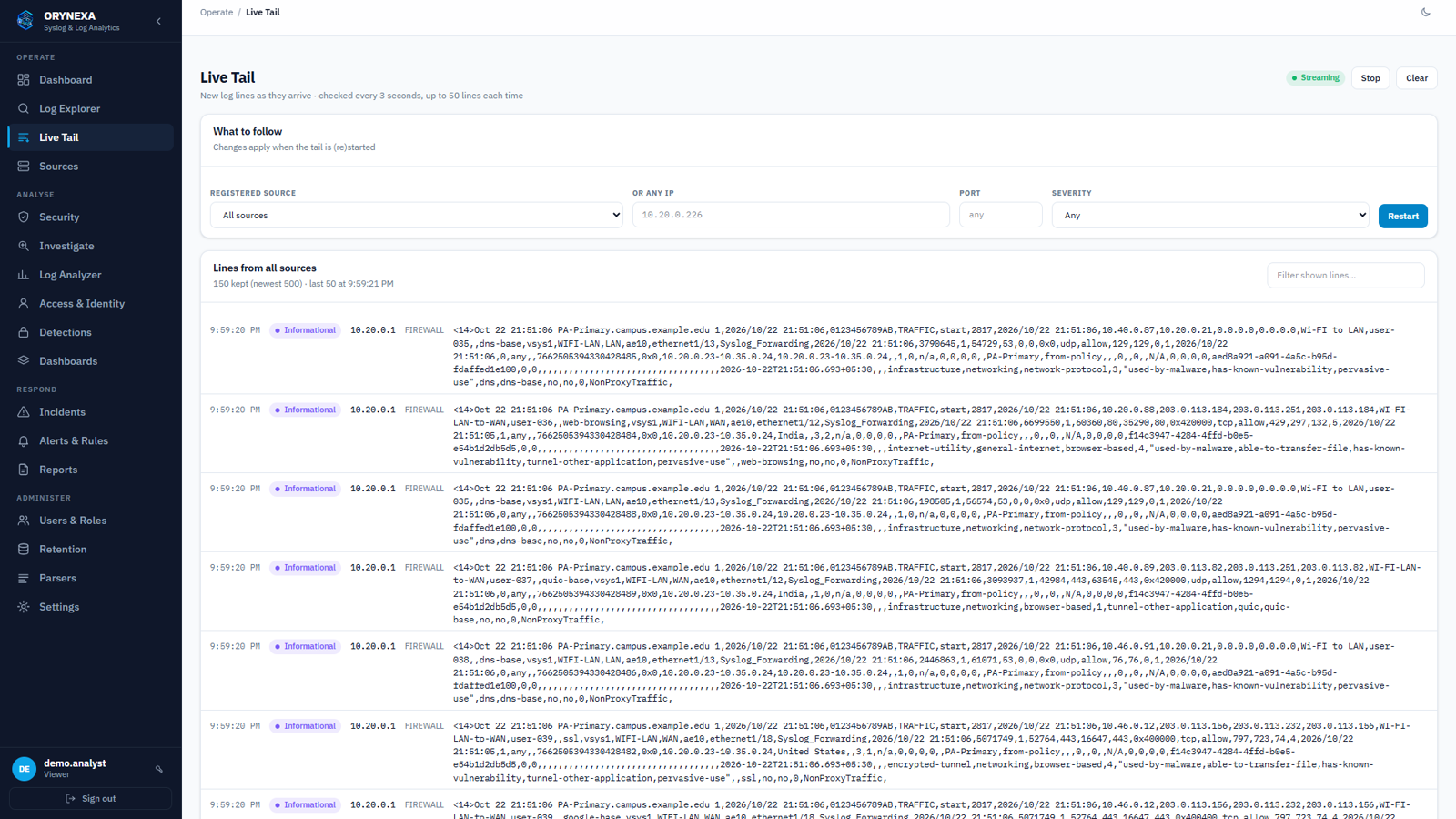Click the Sources server icon
1456x819 pixels.
pyautogui.click(x=24, y=167)
